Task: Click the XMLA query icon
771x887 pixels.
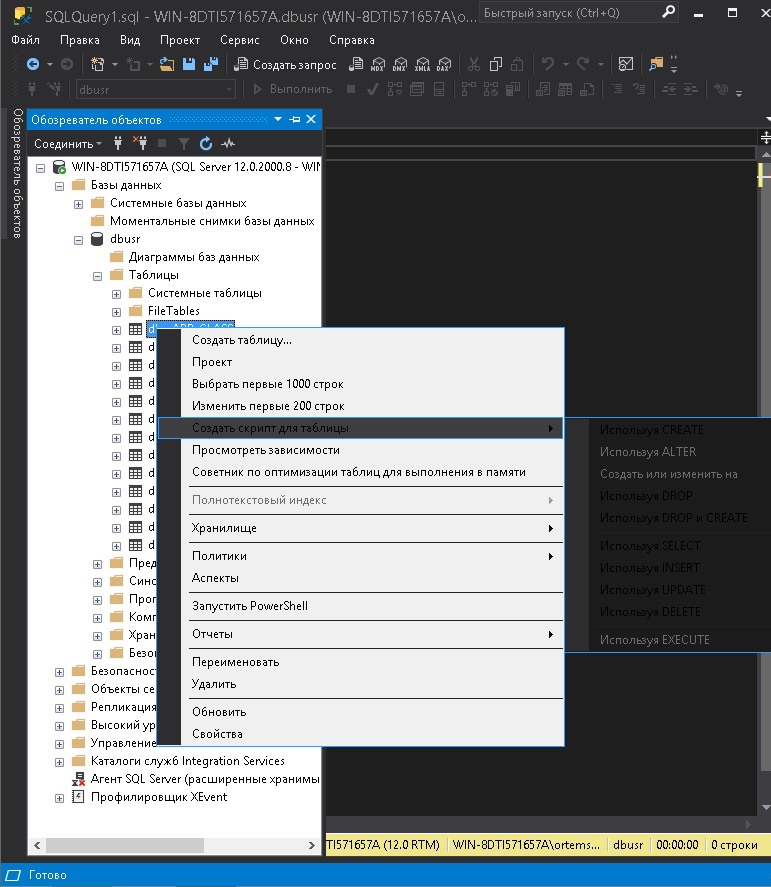Action: (x=422, y=64)
